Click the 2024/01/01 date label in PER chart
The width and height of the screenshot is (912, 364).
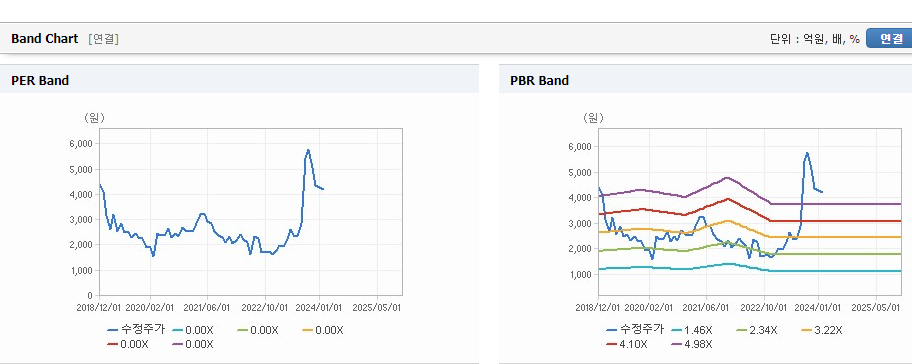click(x=320, y=307)
